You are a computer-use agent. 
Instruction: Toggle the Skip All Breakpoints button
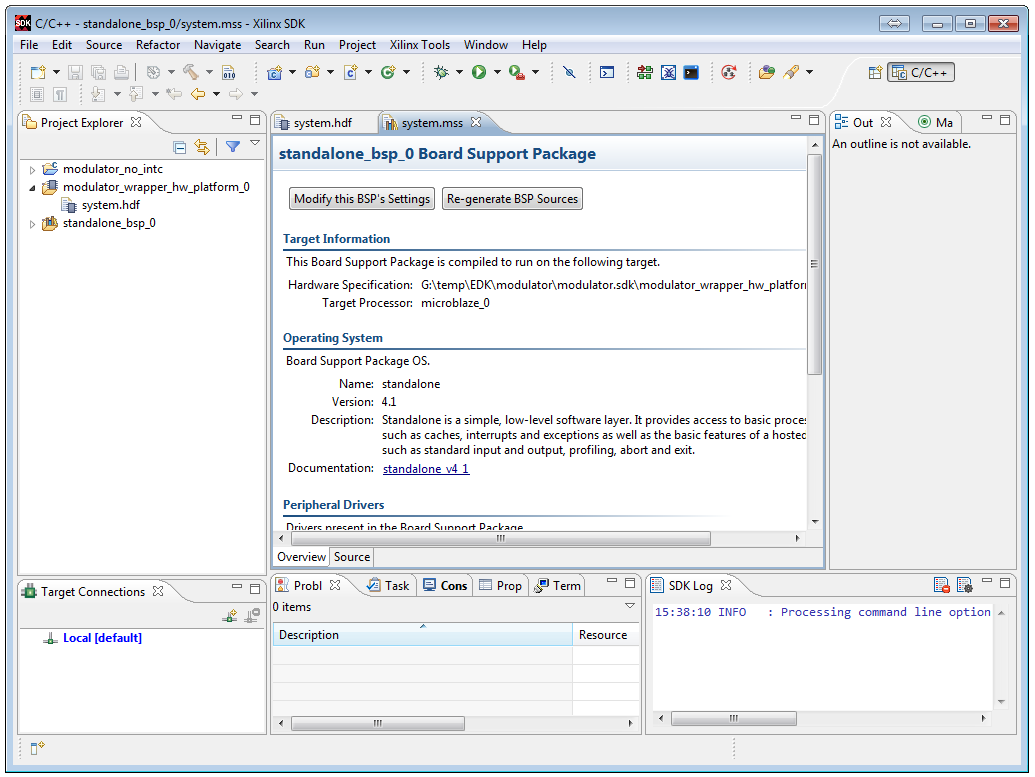(569, 73)
